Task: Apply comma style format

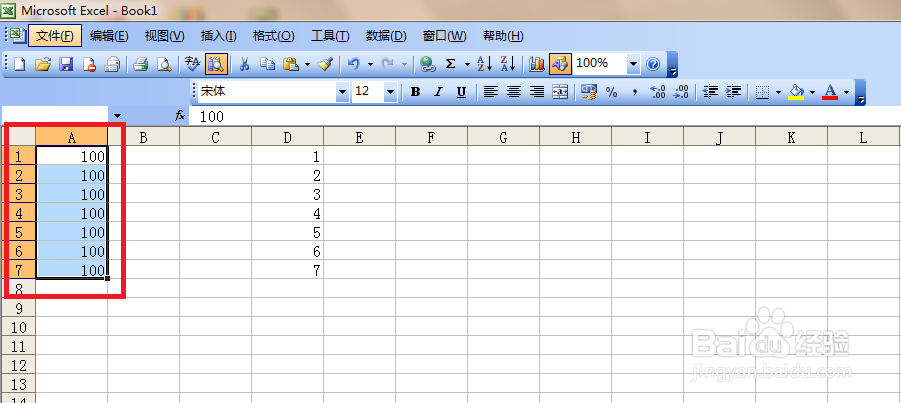Action: (635, 92)
